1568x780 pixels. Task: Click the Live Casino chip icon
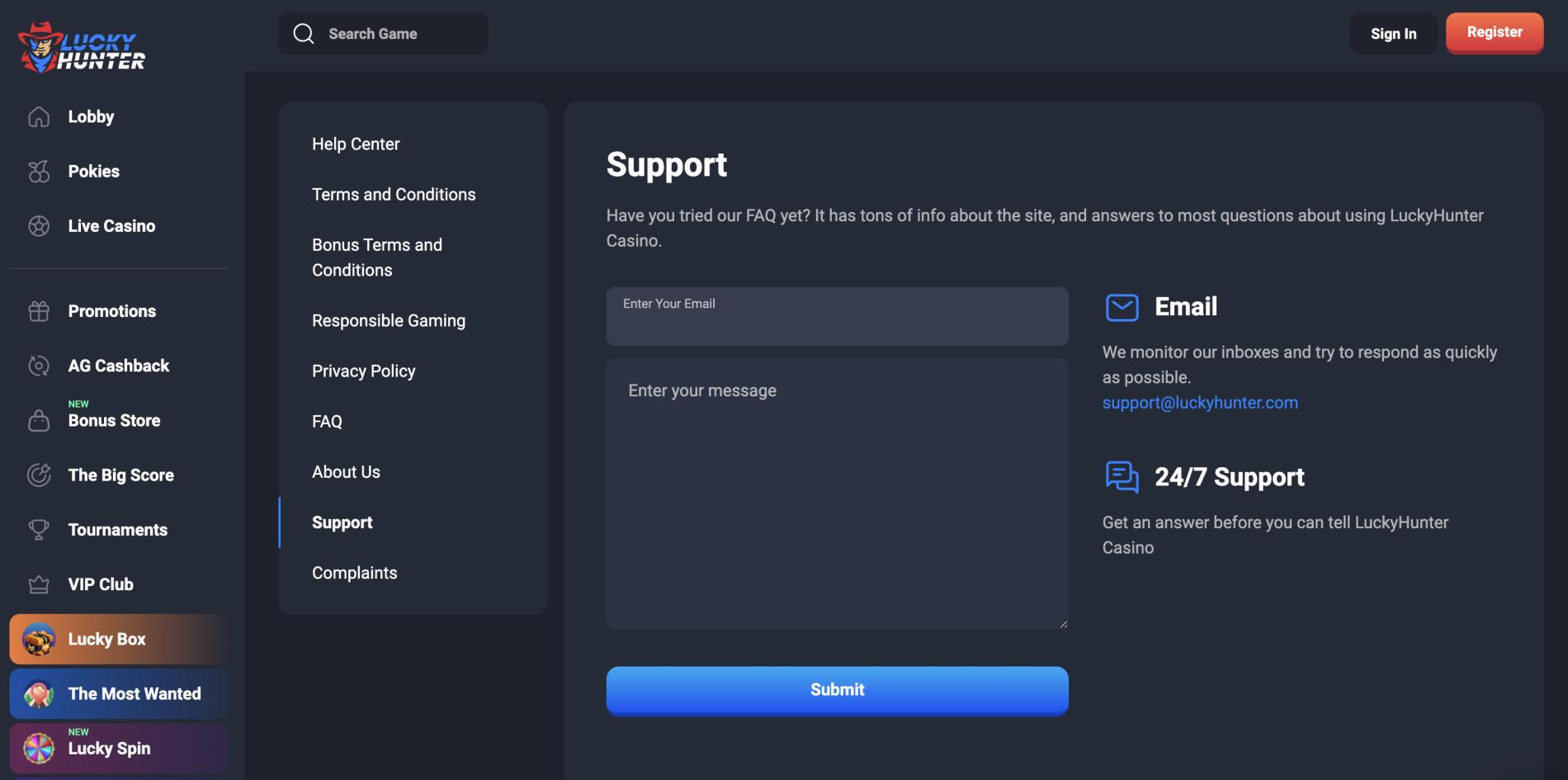[39, 226]
